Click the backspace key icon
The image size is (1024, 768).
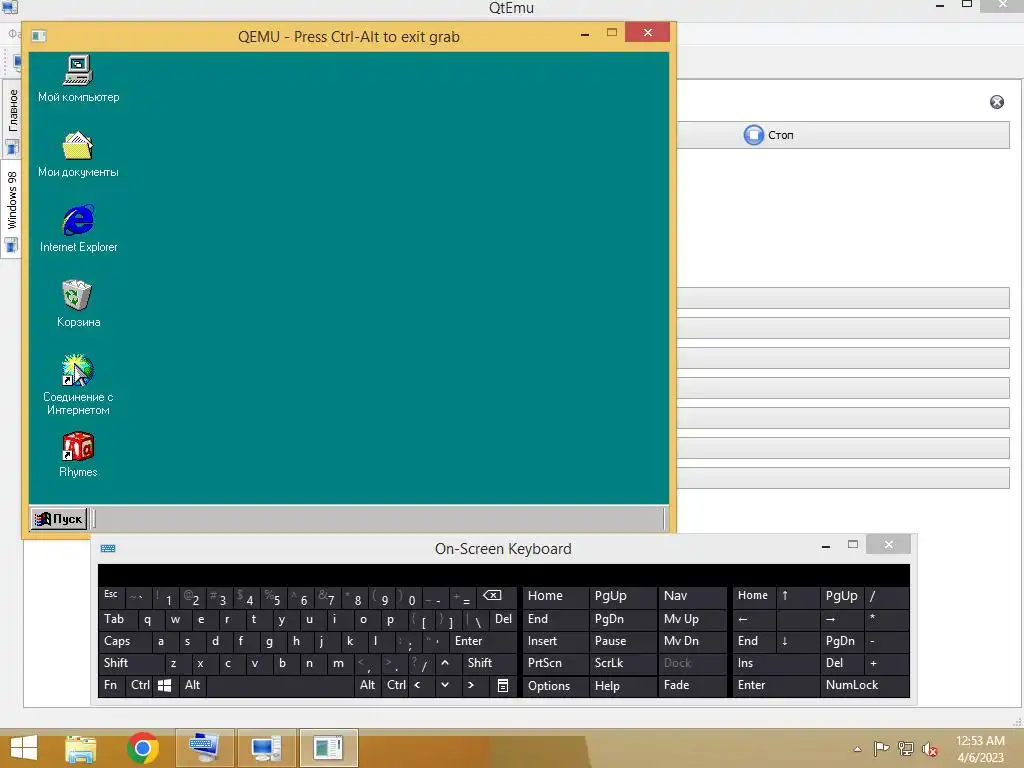pos(496,596)
